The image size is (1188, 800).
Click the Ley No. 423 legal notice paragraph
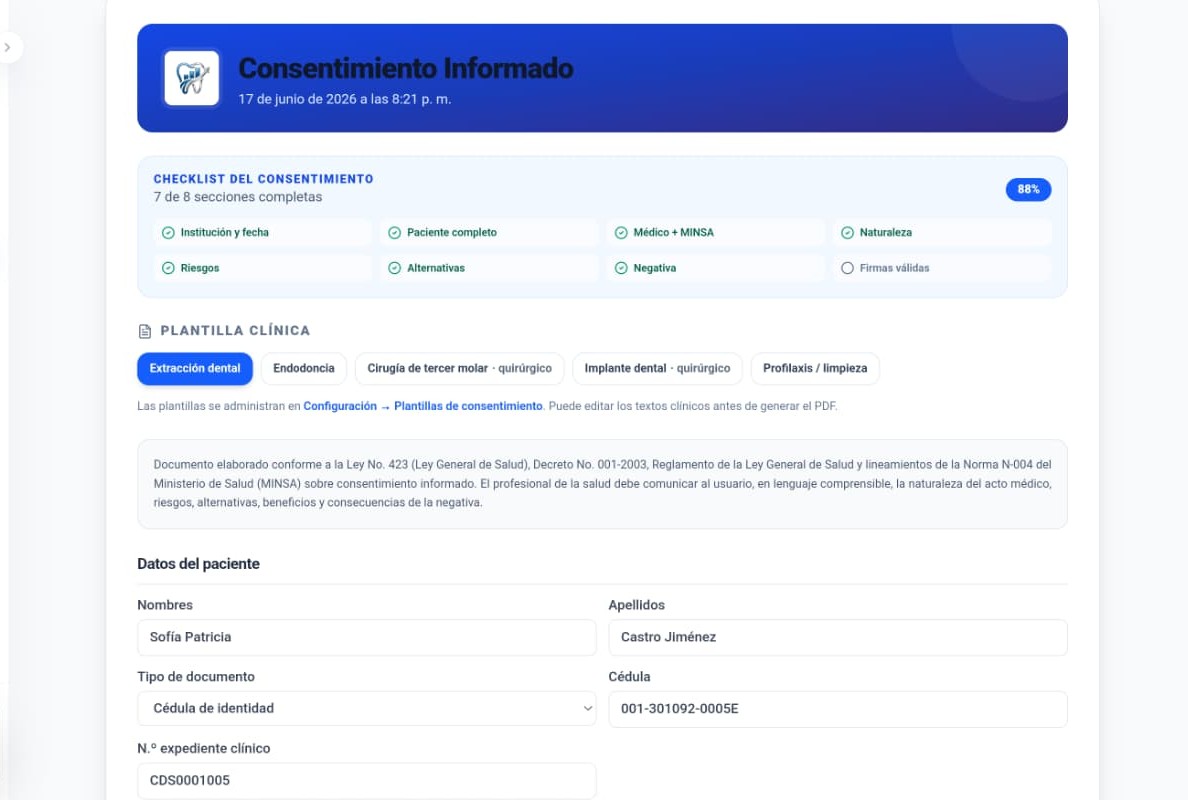(x=602, y=483)
